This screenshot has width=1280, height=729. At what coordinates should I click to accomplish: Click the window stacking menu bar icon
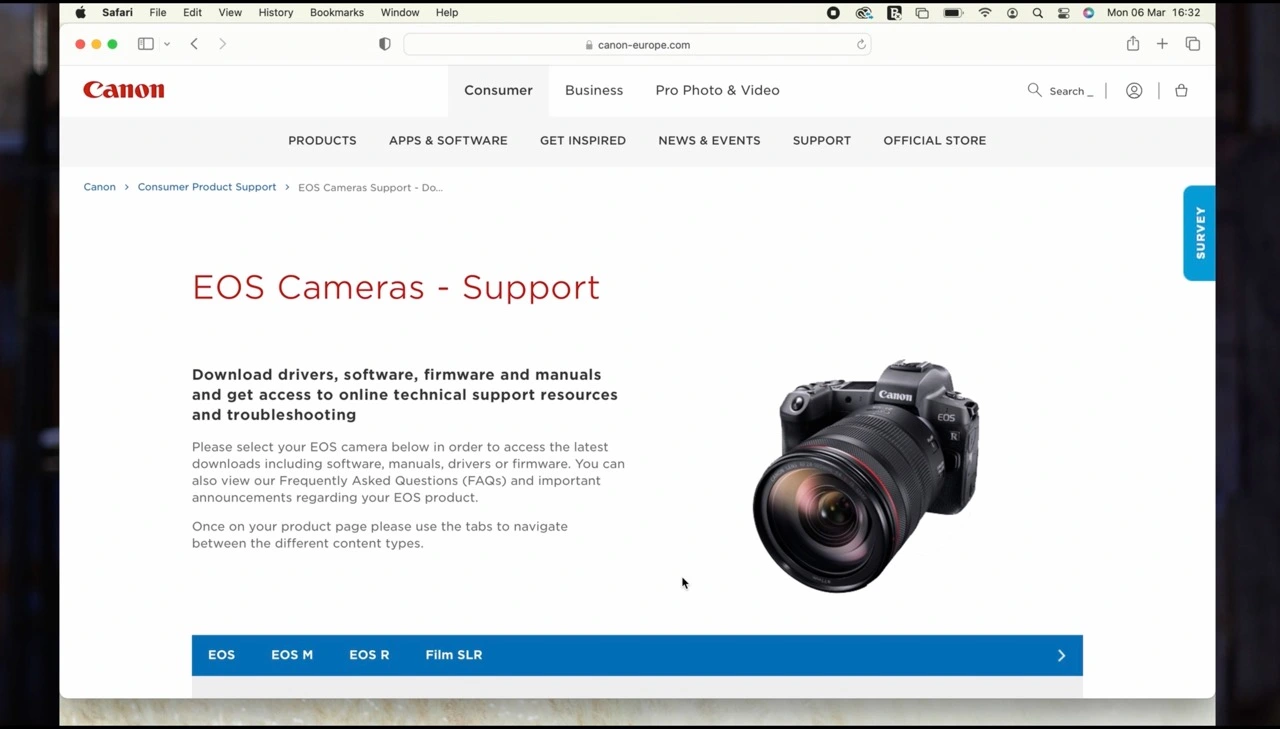(922, 13)
